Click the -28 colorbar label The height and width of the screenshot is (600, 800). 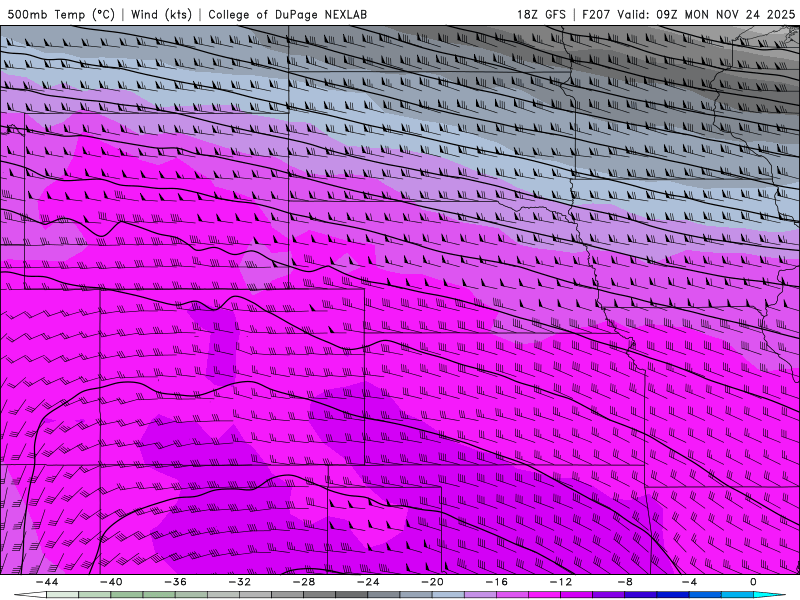(x=304, y=582)
